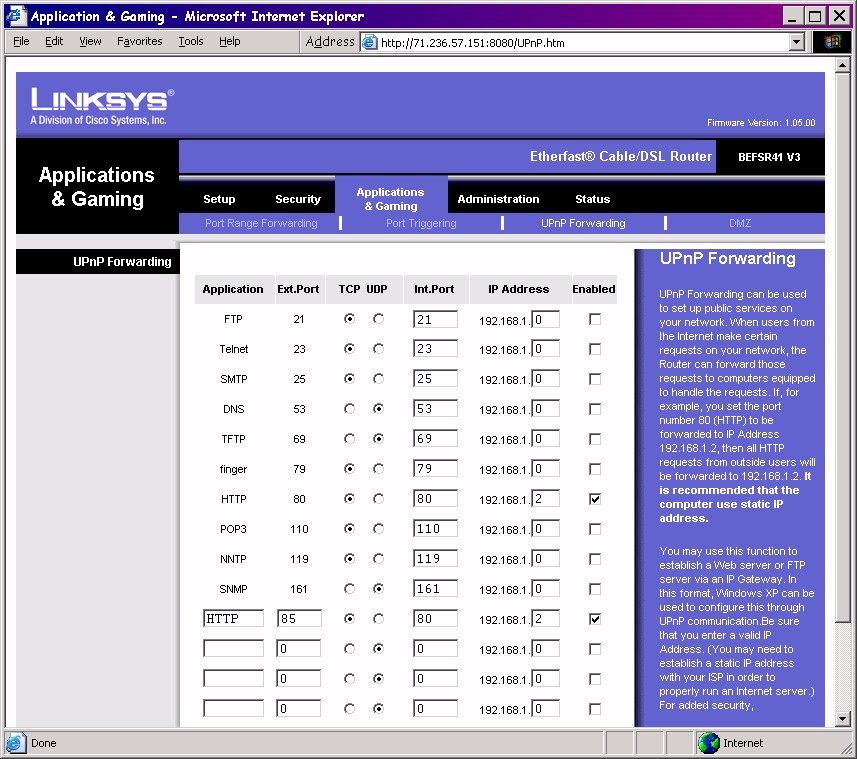The width and height of the screenshot is (857, 759).
Task: Select UDP radio for finger row
Action: pos(378,469)
